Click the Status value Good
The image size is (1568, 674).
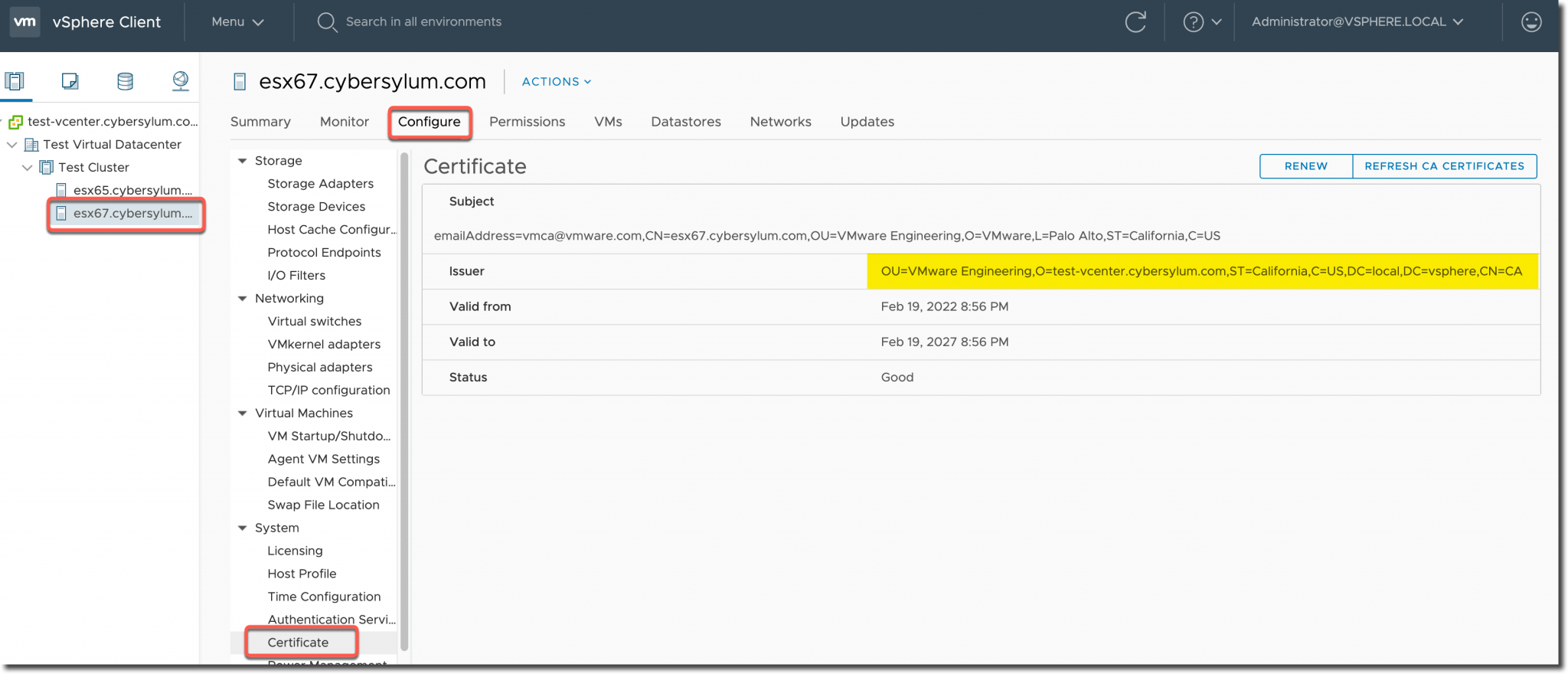click(x=897, y=378)
